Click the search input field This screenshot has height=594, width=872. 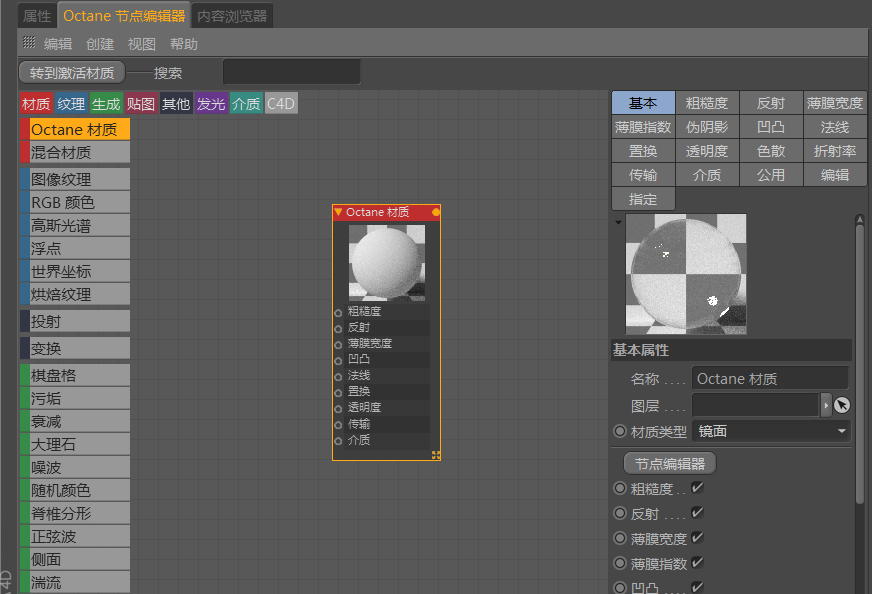pyautogui.click(x=291, y=72)
